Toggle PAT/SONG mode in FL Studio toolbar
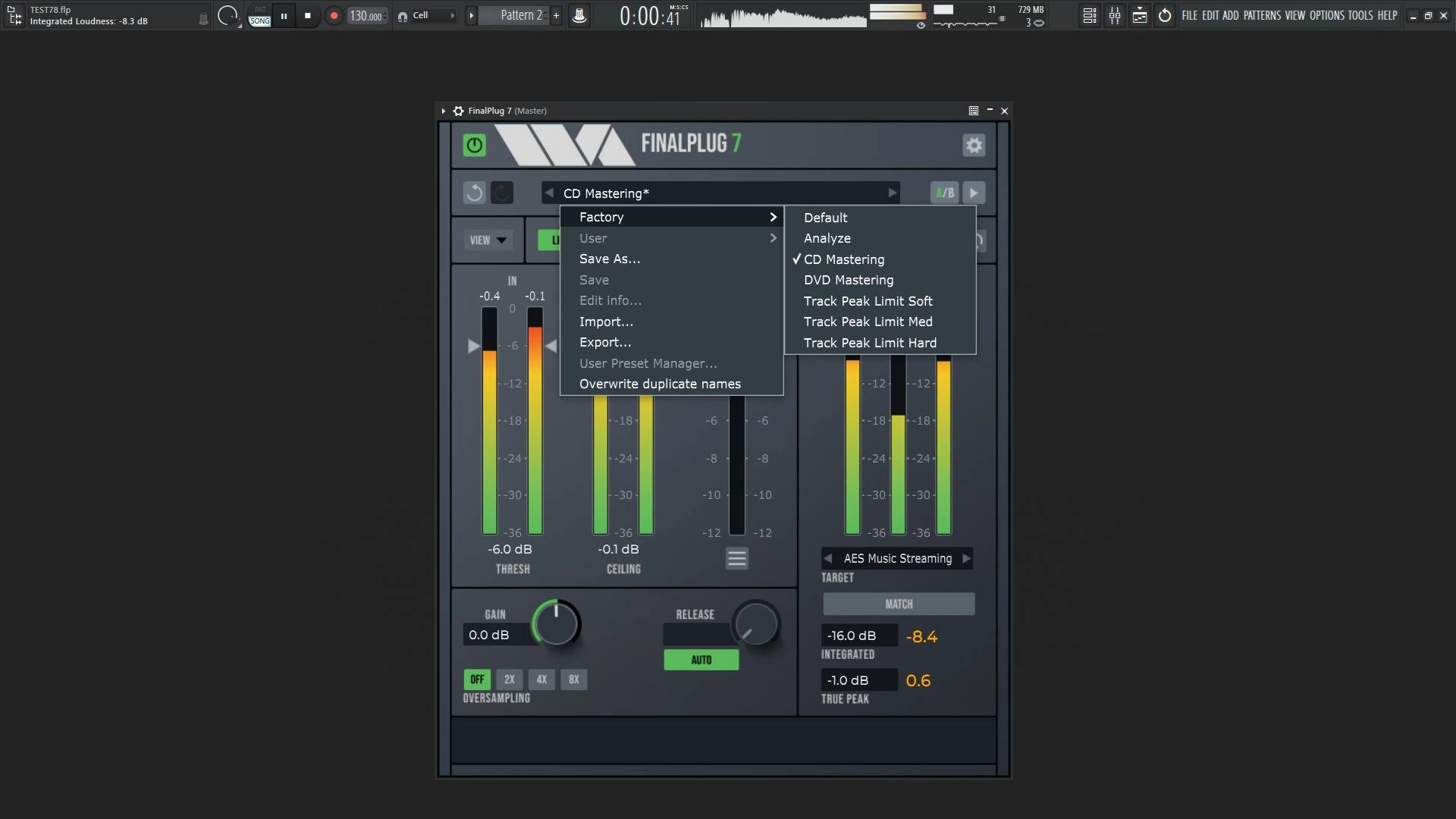Screen dimensions: 1456x819 pyautogui.click(x=259, y=16)
